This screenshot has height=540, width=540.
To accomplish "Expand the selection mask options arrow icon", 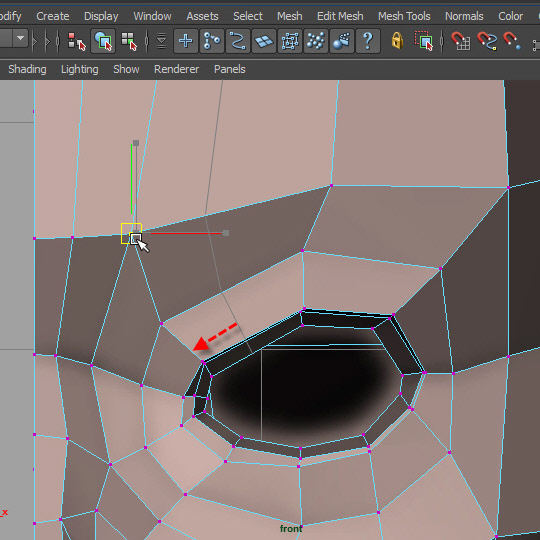I will 161,41.
